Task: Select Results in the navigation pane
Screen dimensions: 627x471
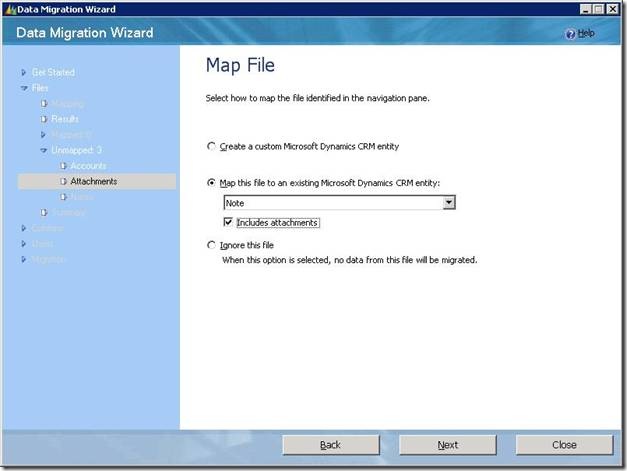Action: (65, 119)
